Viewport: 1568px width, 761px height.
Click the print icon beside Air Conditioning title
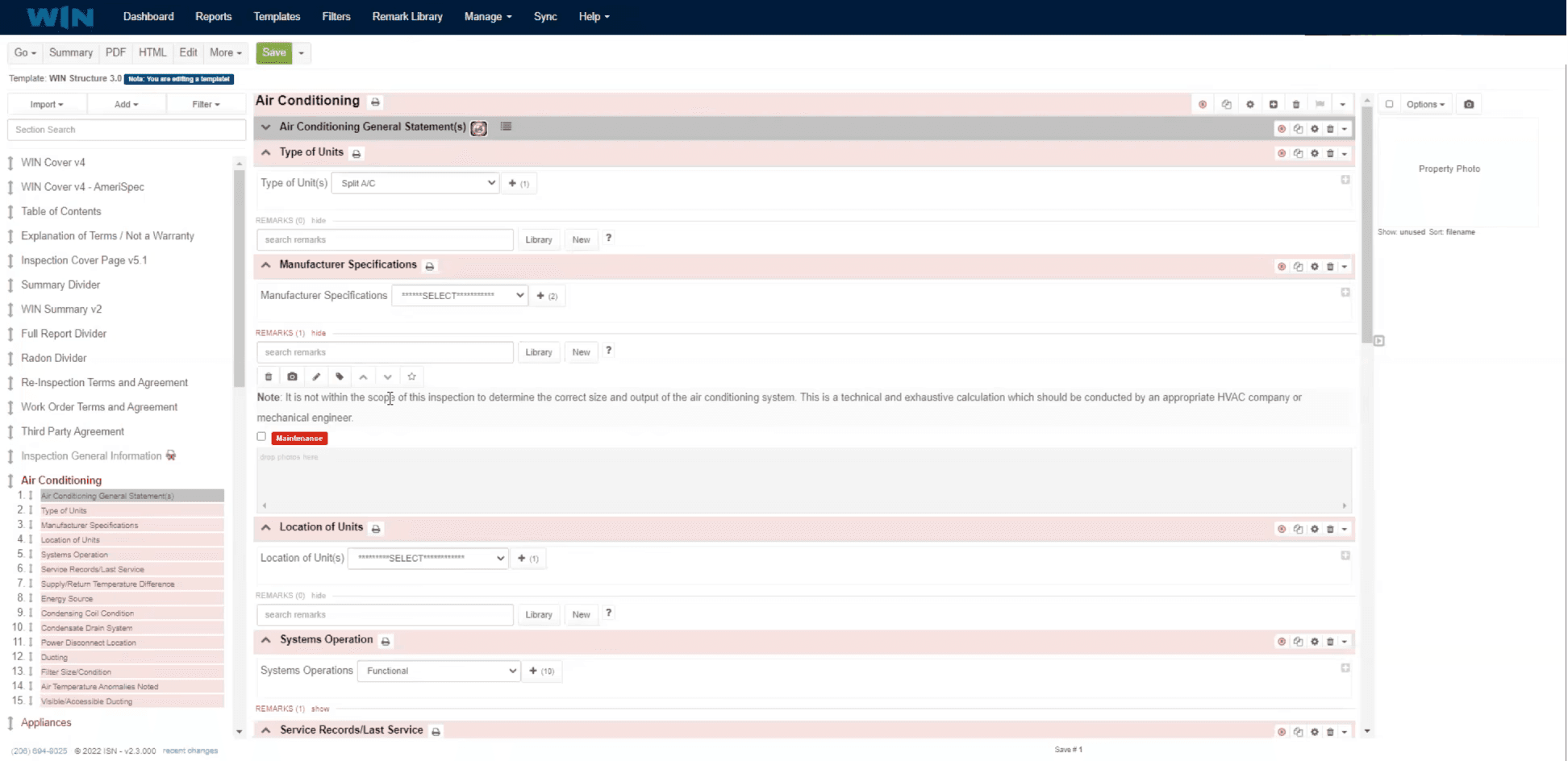375,102
